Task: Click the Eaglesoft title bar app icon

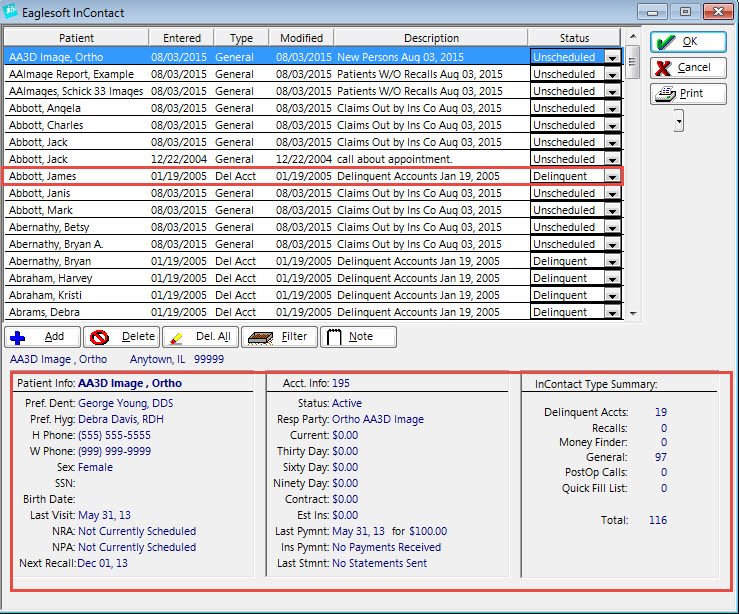Action: [10, 11]
